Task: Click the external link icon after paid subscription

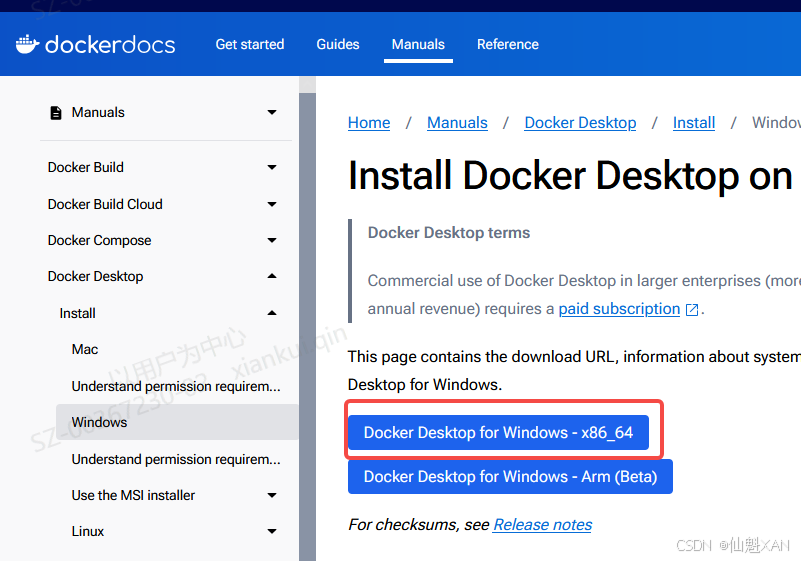Action: tap(692, 310)
